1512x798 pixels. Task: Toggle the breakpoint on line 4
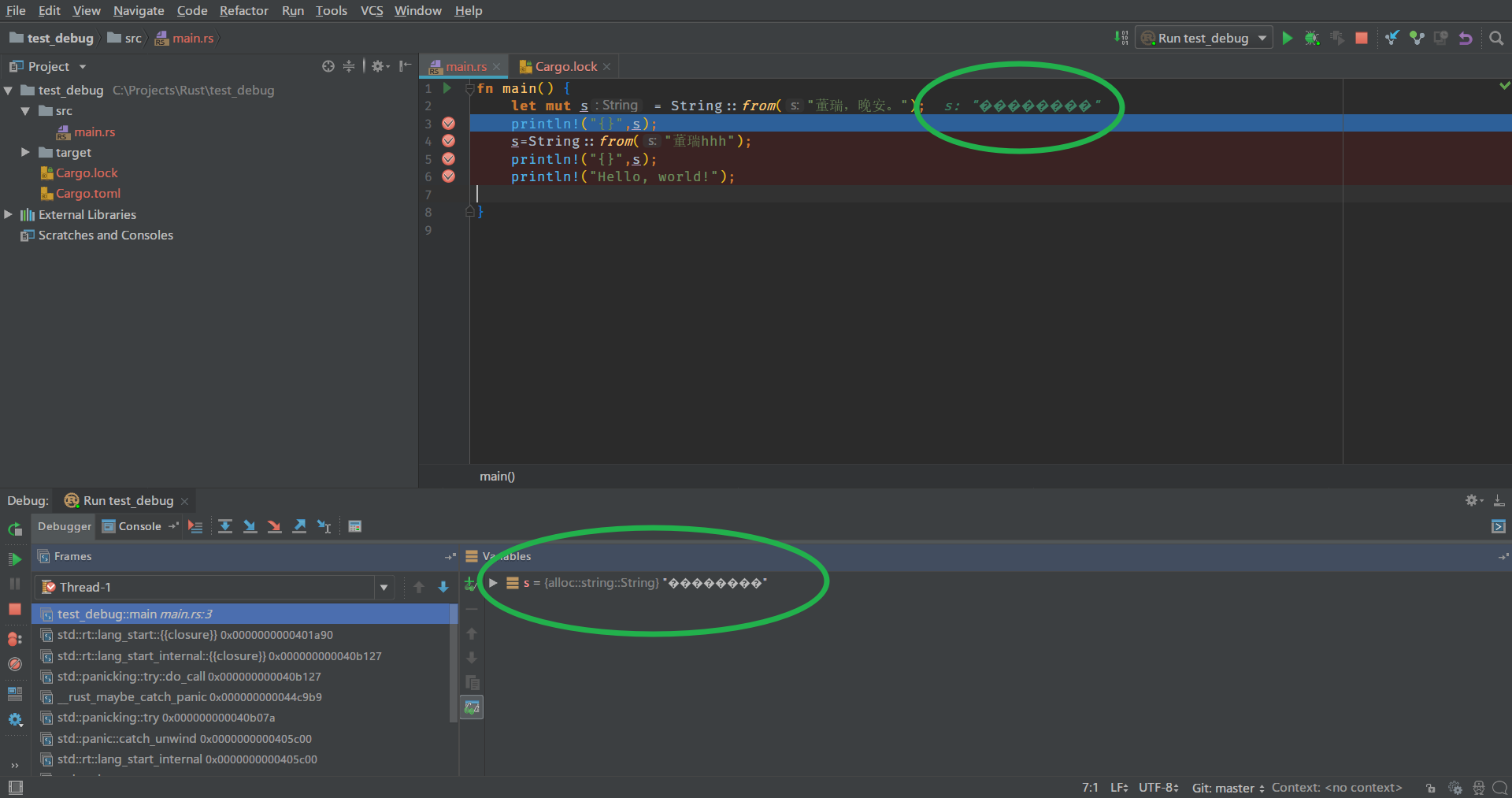click(448, 141)
